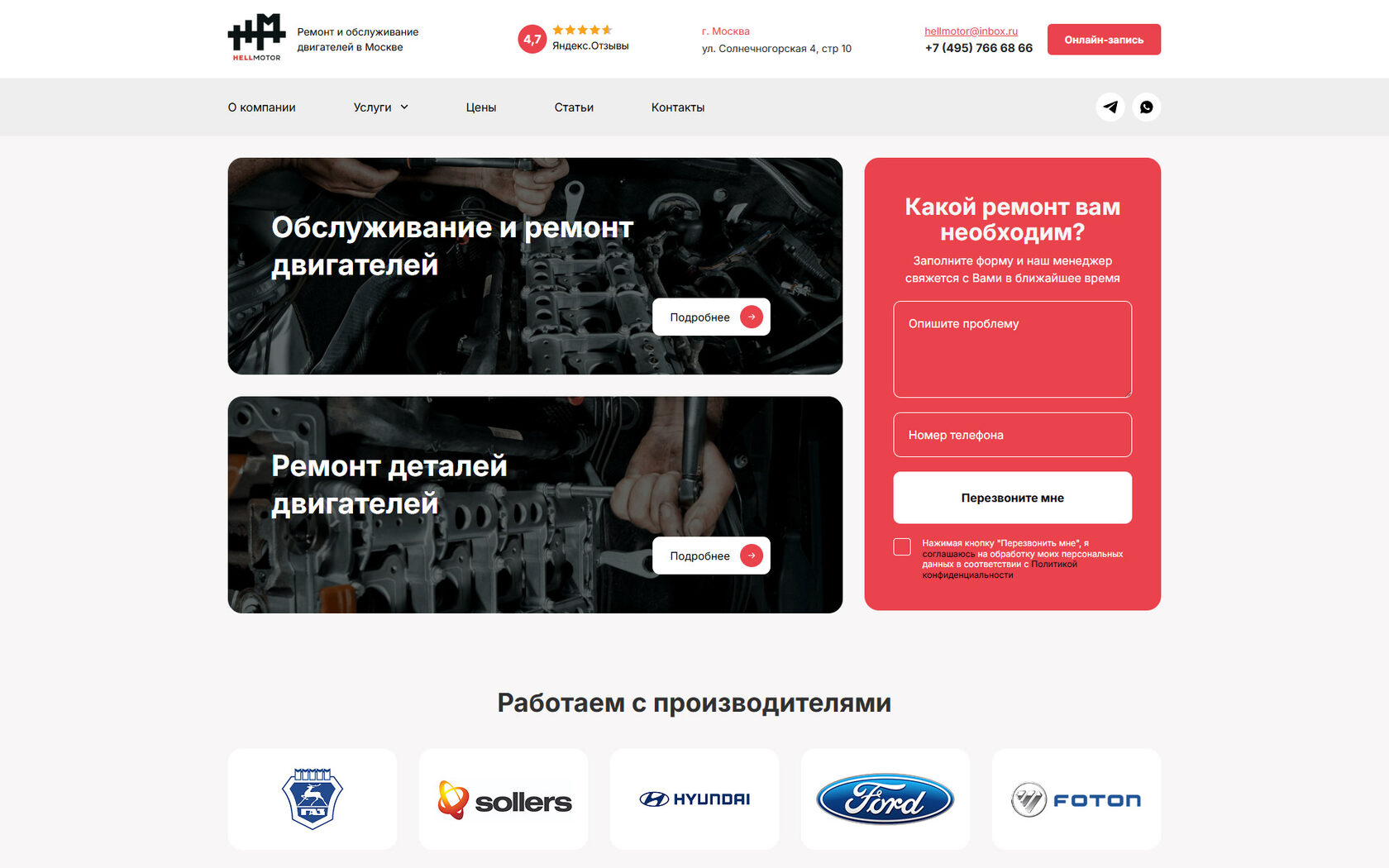This screenshot has height=868, width=1389.
Task: Open the Ford manufacturer logo card
Action: click(885, 799)
